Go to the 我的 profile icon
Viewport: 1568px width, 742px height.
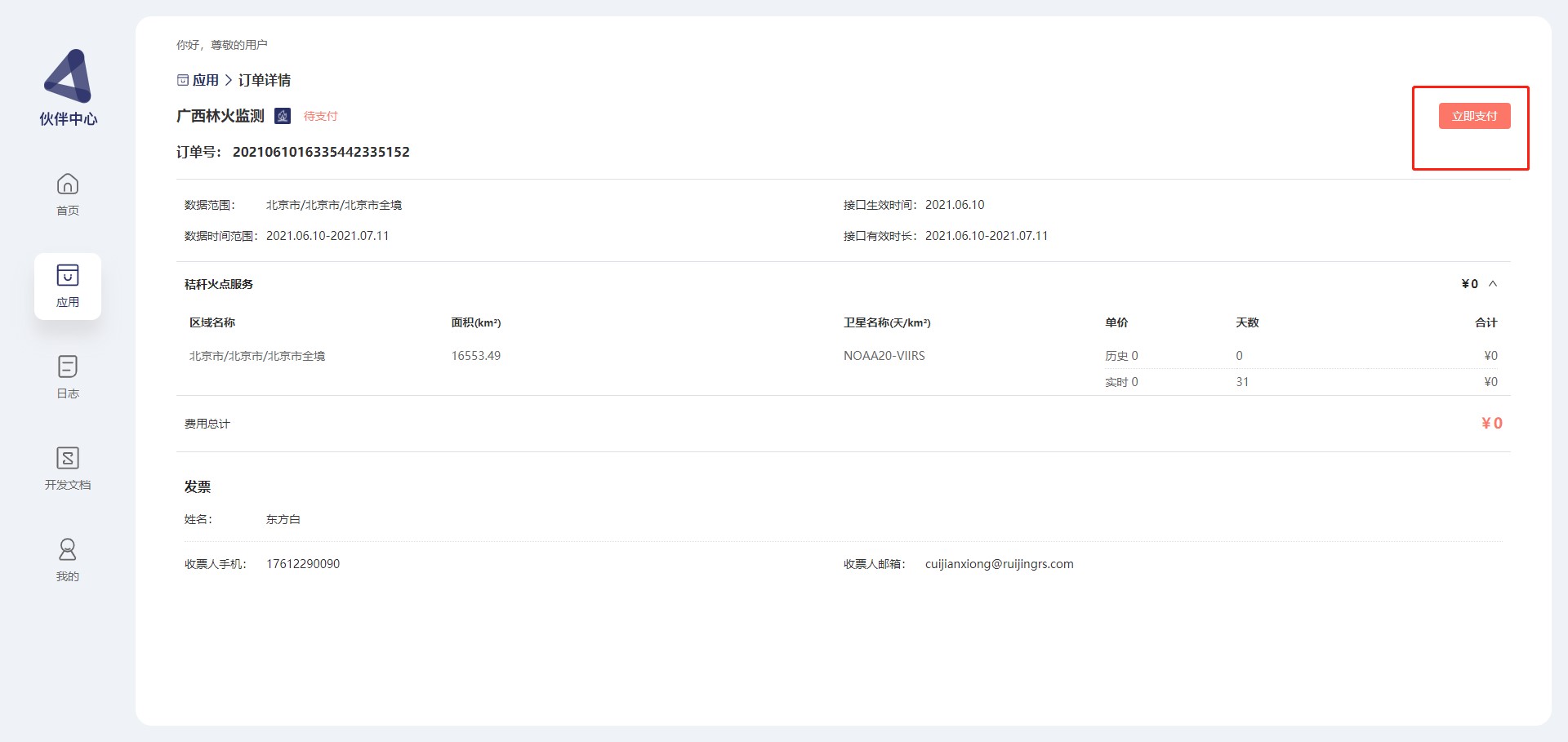coord(68,549)
